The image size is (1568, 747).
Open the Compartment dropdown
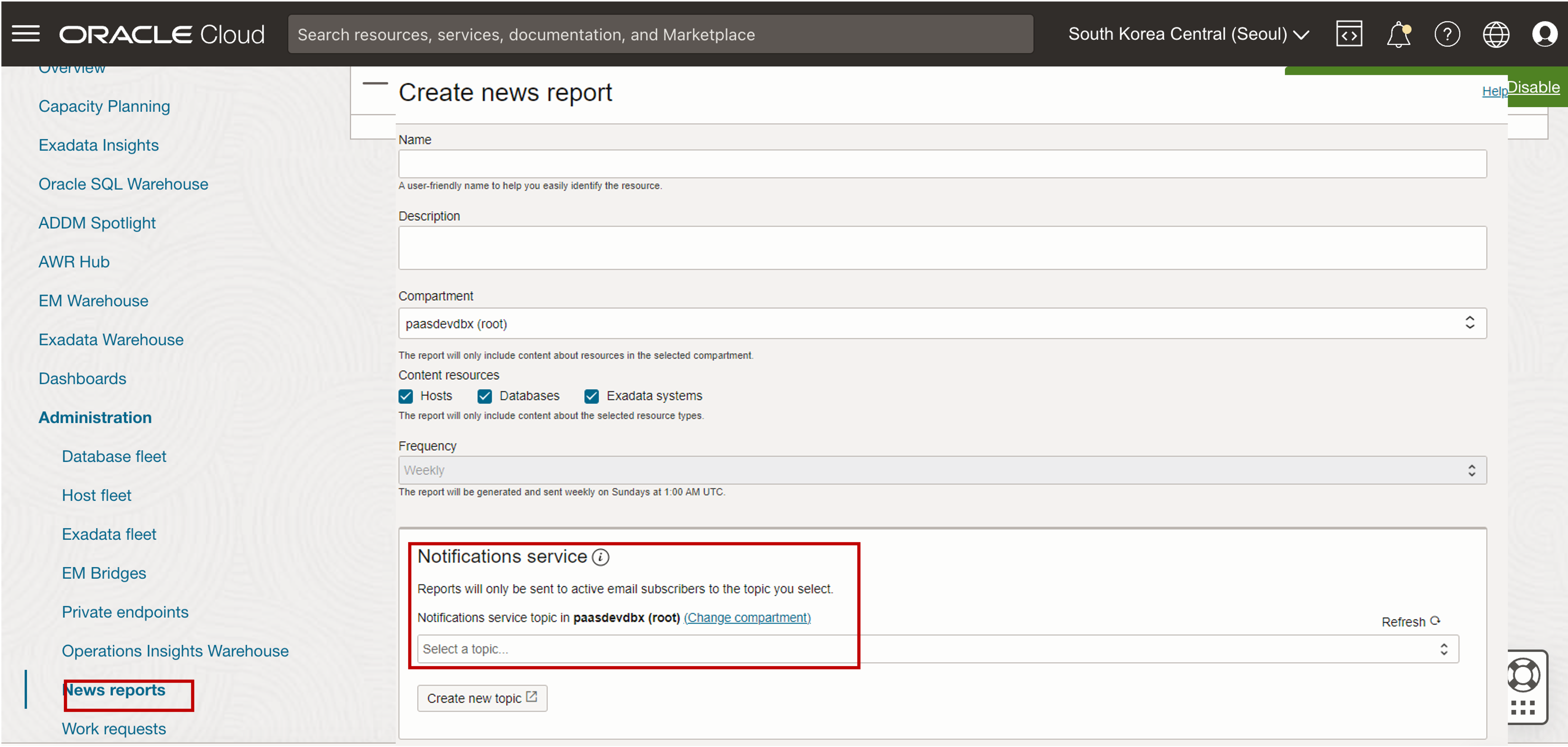(x=942, y=324)
